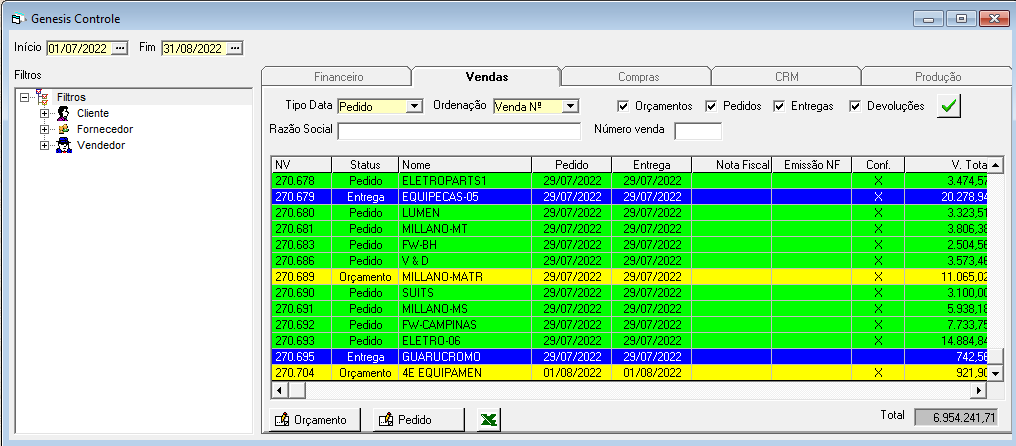
Task: Select the FW-CAMPINAS row
Action: pyautogui.click(x=629, y=325)
